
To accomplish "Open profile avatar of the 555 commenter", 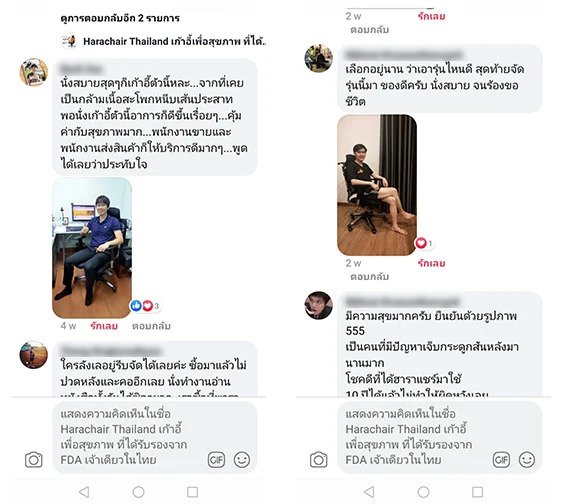I will 318,305.
